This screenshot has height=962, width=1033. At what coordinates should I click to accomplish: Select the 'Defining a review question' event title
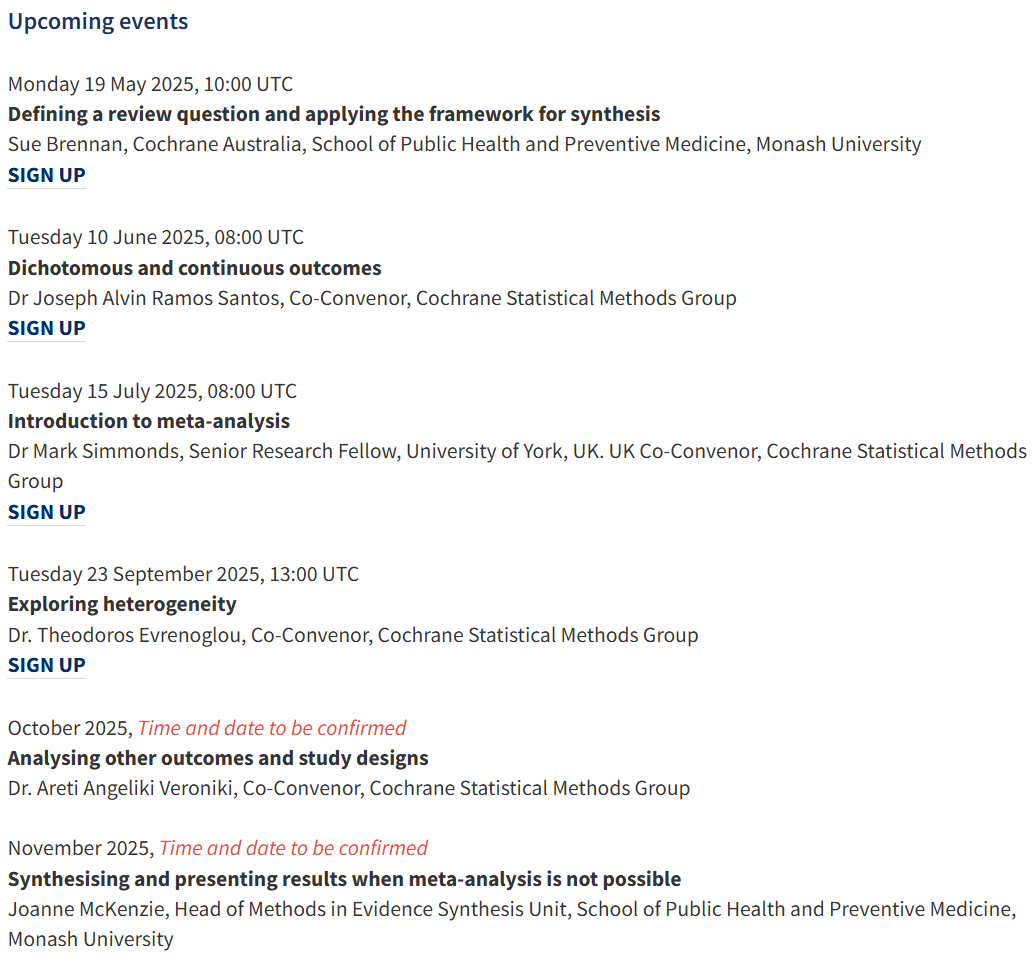pyautogui.click(x=334, y=114)
